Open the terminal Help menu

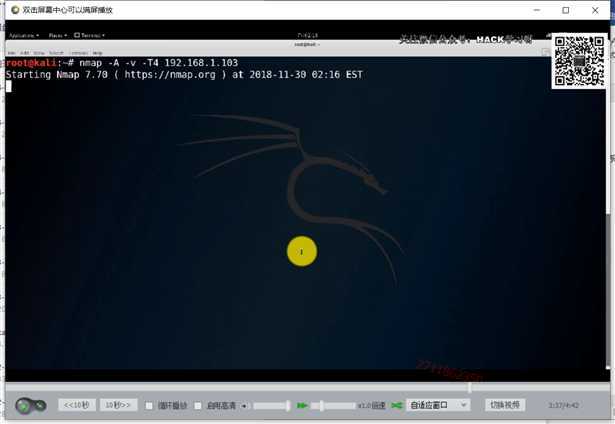coord(98,53)
